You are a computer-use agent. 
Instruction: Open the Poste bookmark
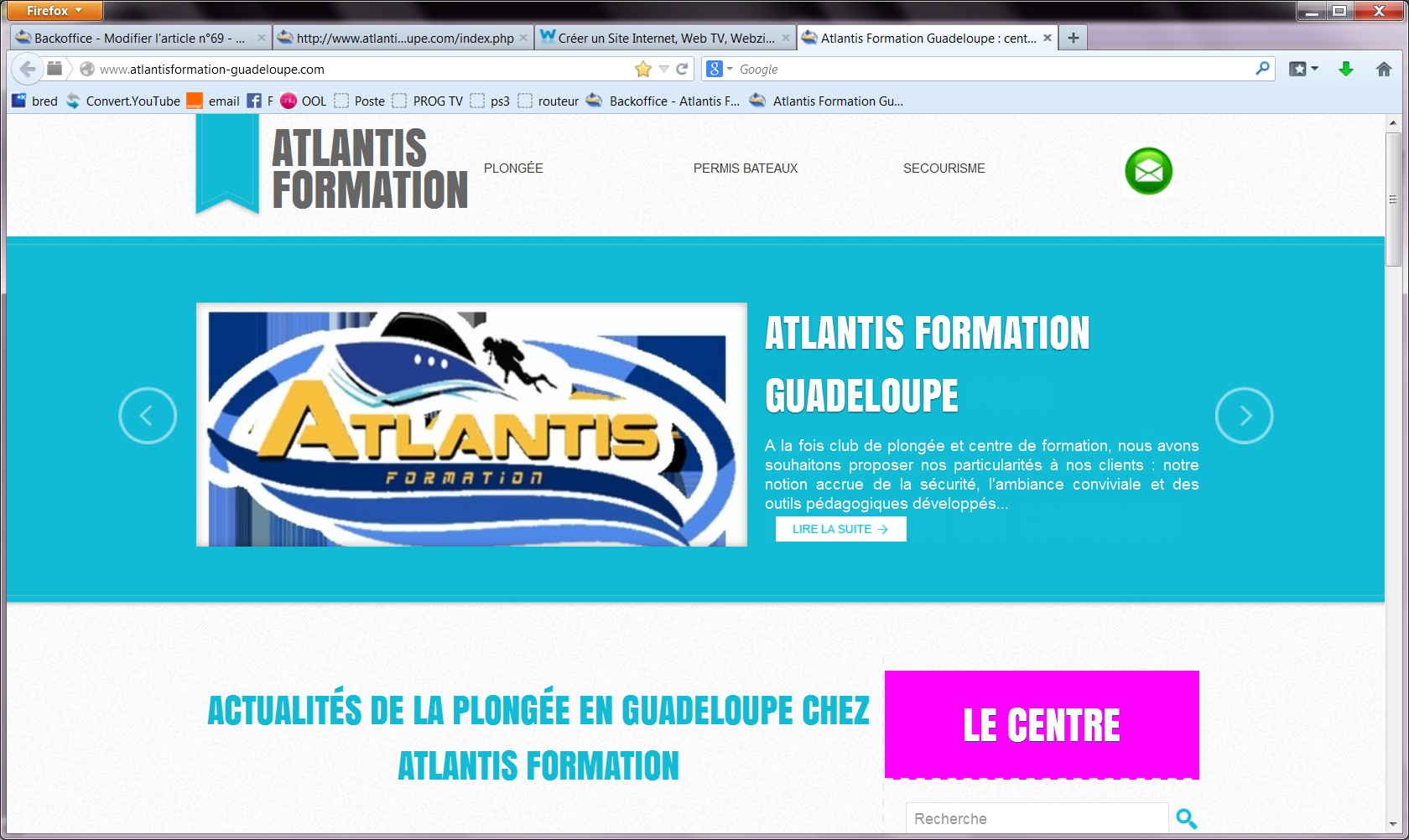pos(360,101)
